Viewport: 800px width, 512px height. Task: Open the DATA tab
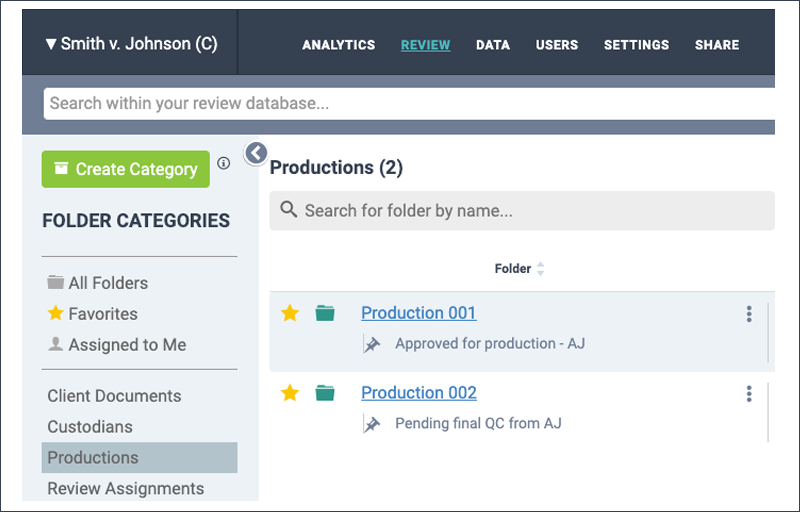tap(493, 45)
